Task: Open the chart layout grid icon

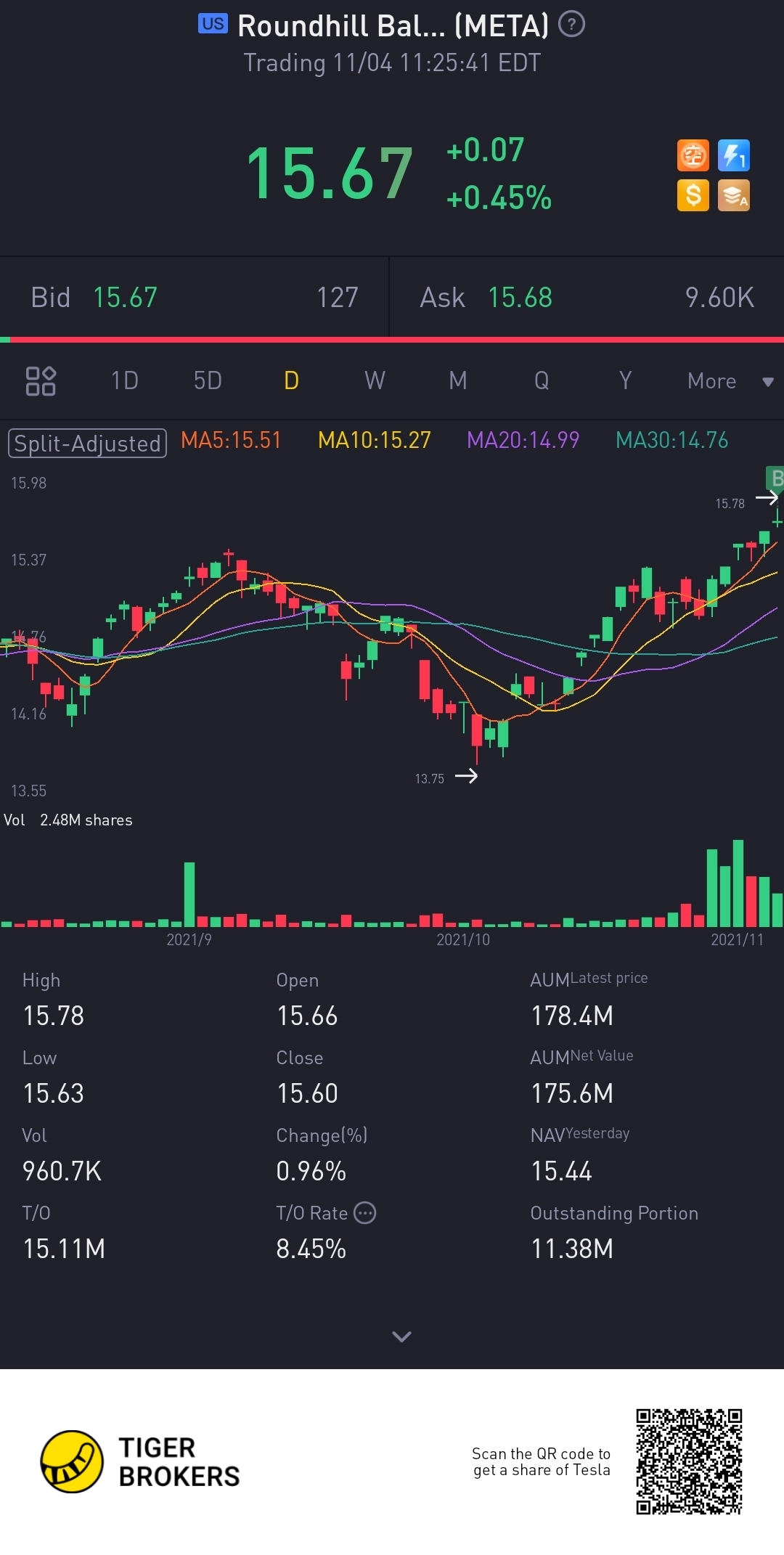Action: (x=41, y=380)
